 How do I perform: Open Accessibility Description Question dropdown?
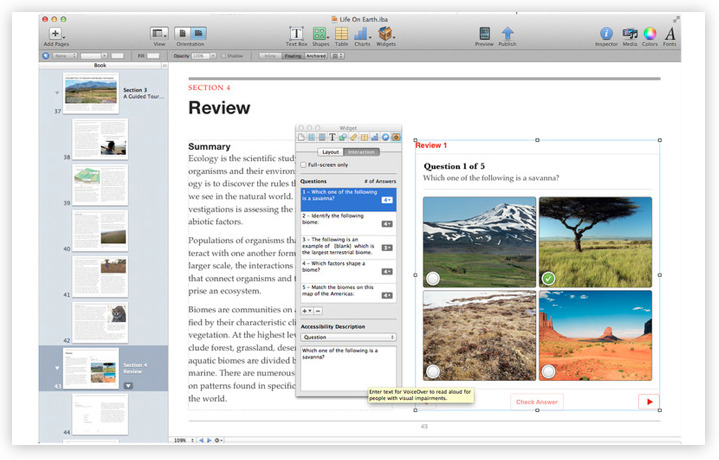[348, 337]
